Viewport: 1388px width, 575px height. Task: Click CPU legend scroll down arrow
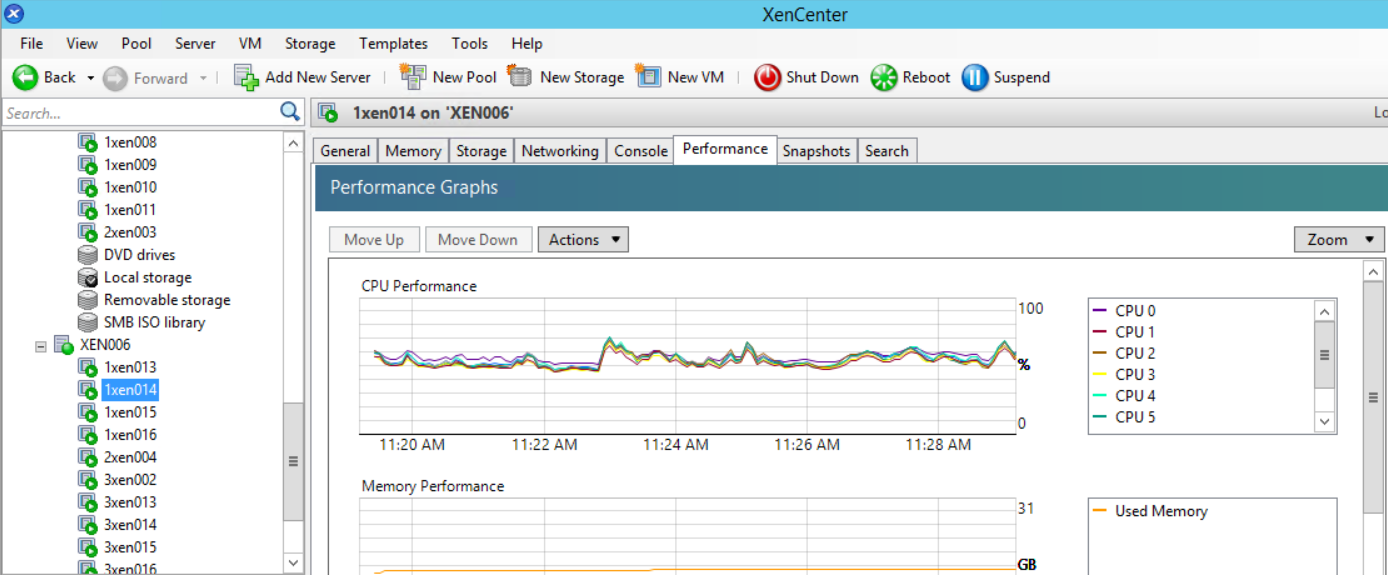pyautogui.click(x=1325, y=422)
